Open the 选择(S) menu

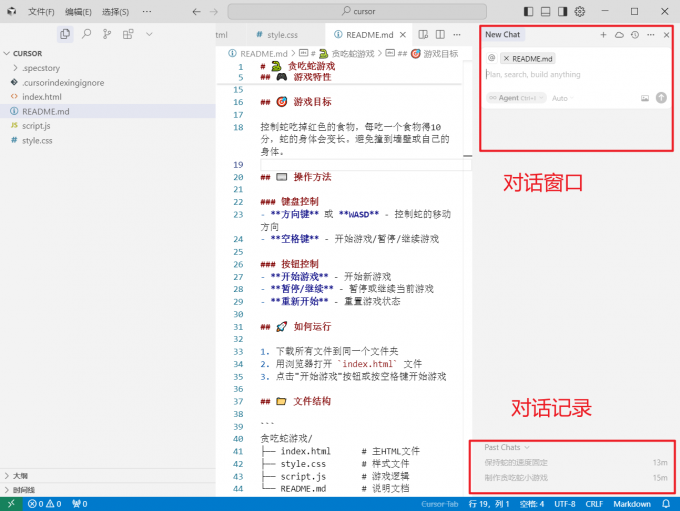click(115, 12)
